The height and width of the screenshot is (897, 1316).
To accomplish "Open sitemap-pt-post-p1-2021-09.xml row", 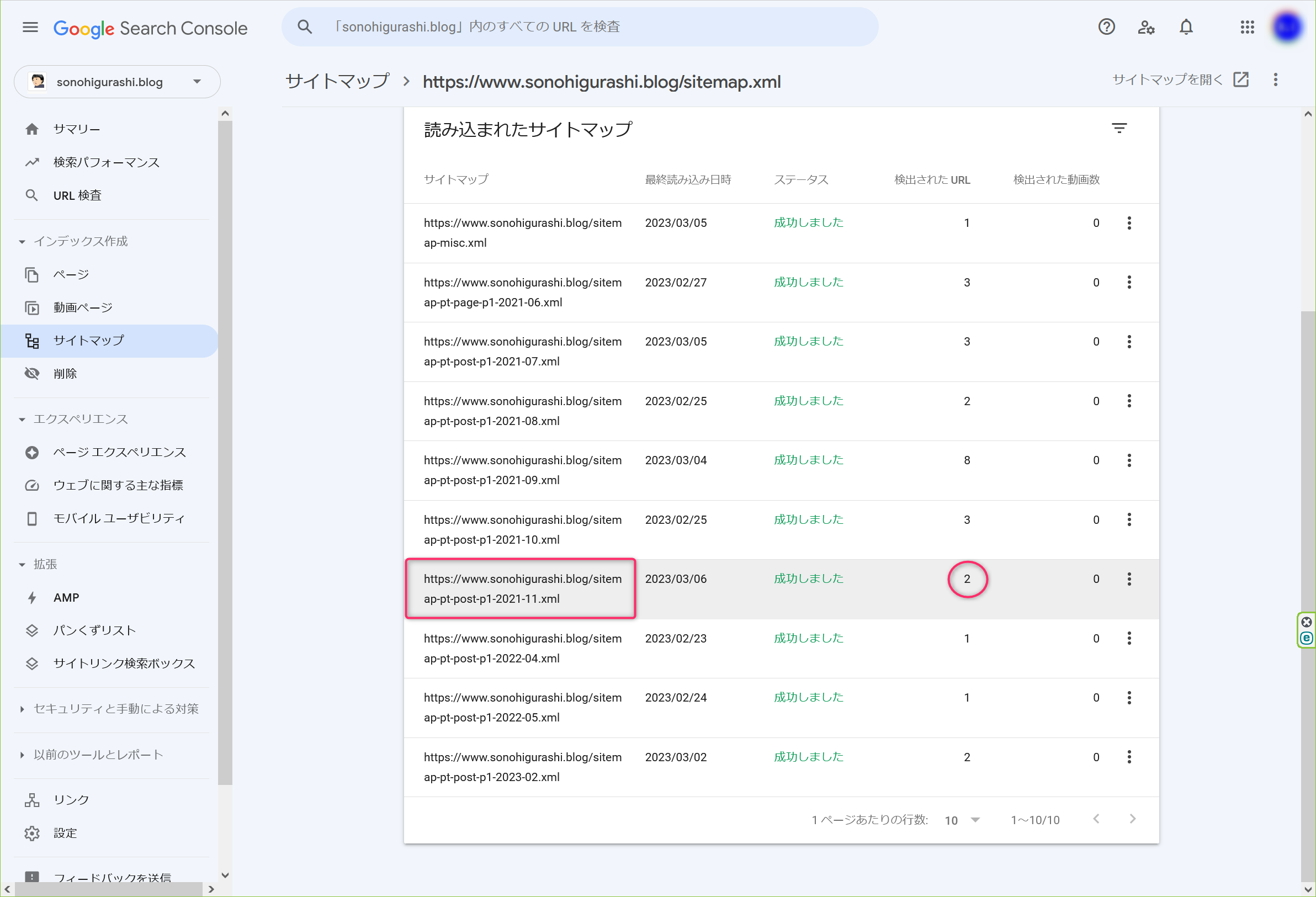I will pyautogui.click(x=781, y=471).
